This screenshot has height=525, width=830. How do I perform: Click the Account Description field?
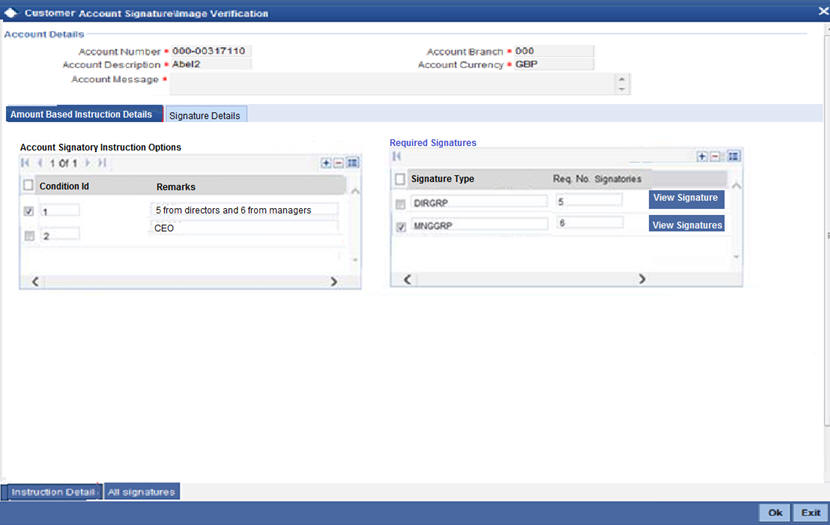[211, 64]
